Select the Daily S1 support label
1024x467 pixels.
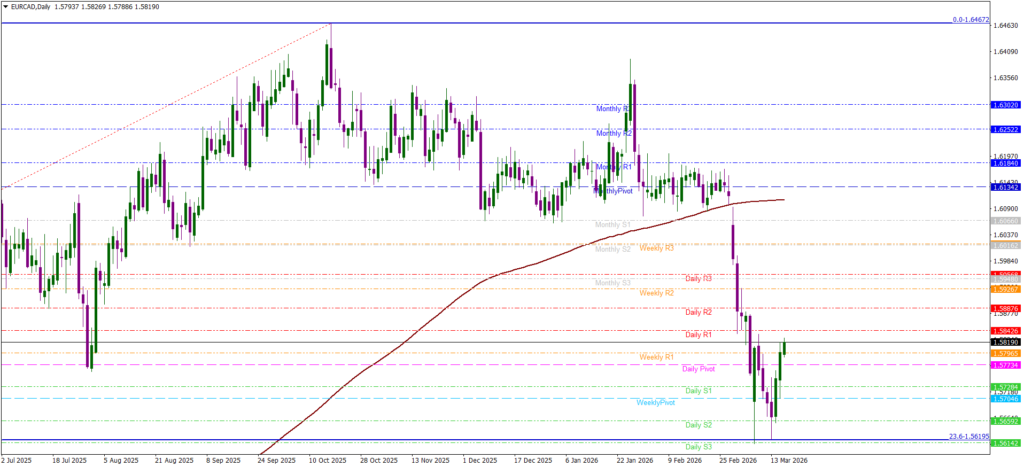coord(698,390)
